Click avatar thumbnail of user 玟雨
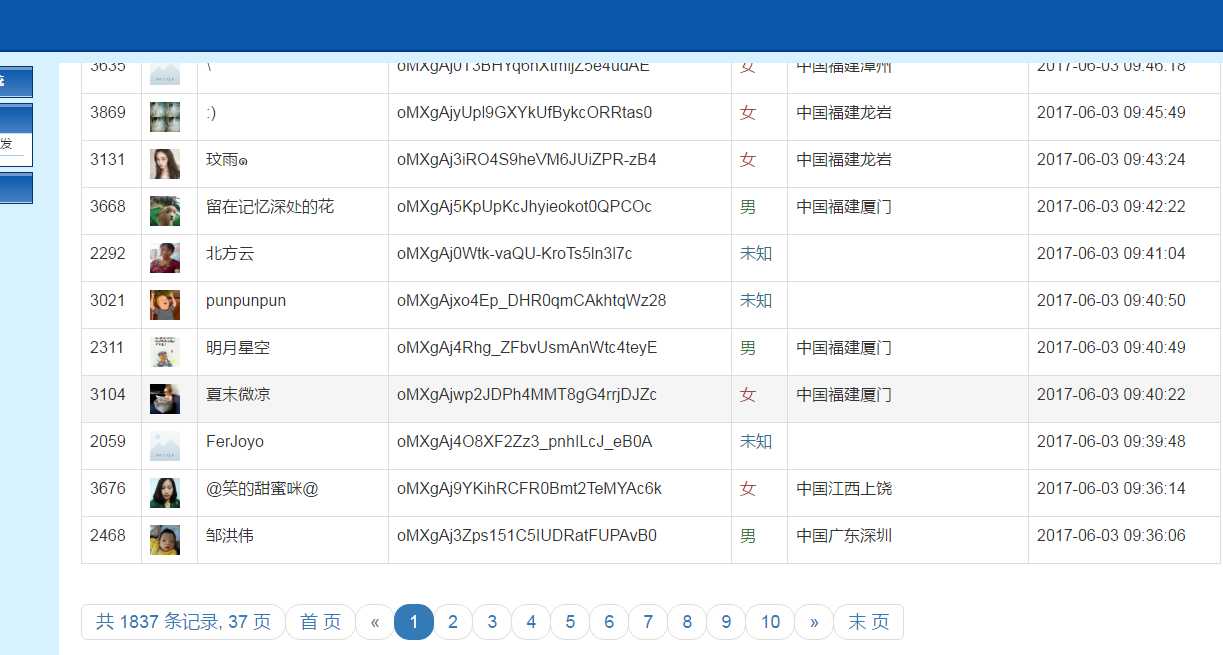The height and width of the screenshot is (655, 1223). (x=165, y=164)
